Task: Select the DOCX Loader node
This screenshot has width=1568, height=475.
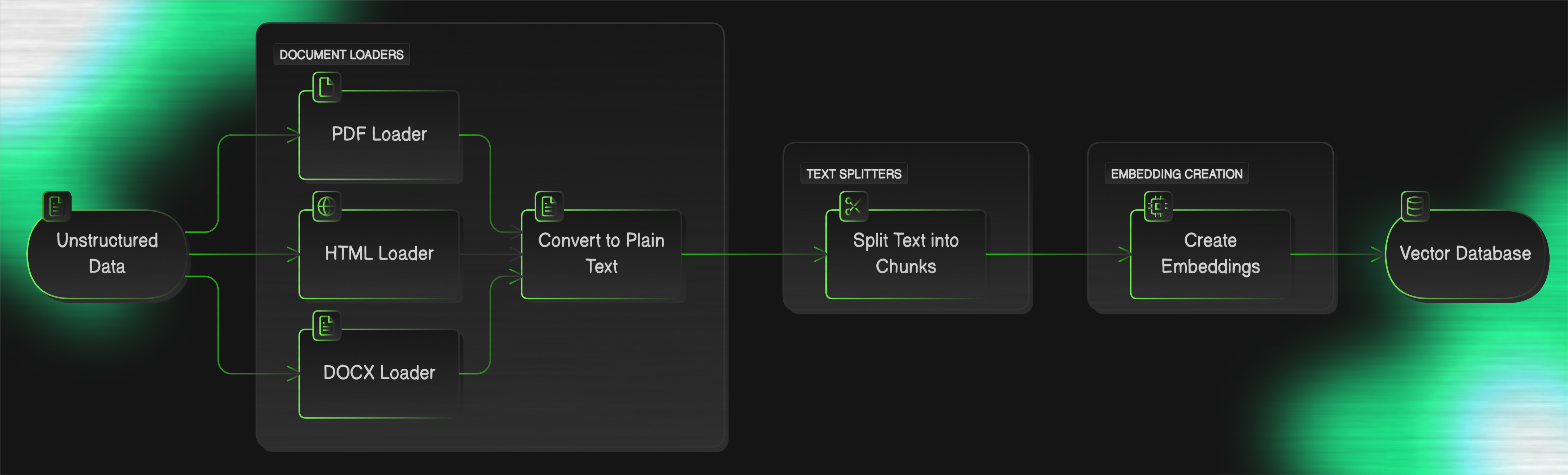Action: point(379,373)
